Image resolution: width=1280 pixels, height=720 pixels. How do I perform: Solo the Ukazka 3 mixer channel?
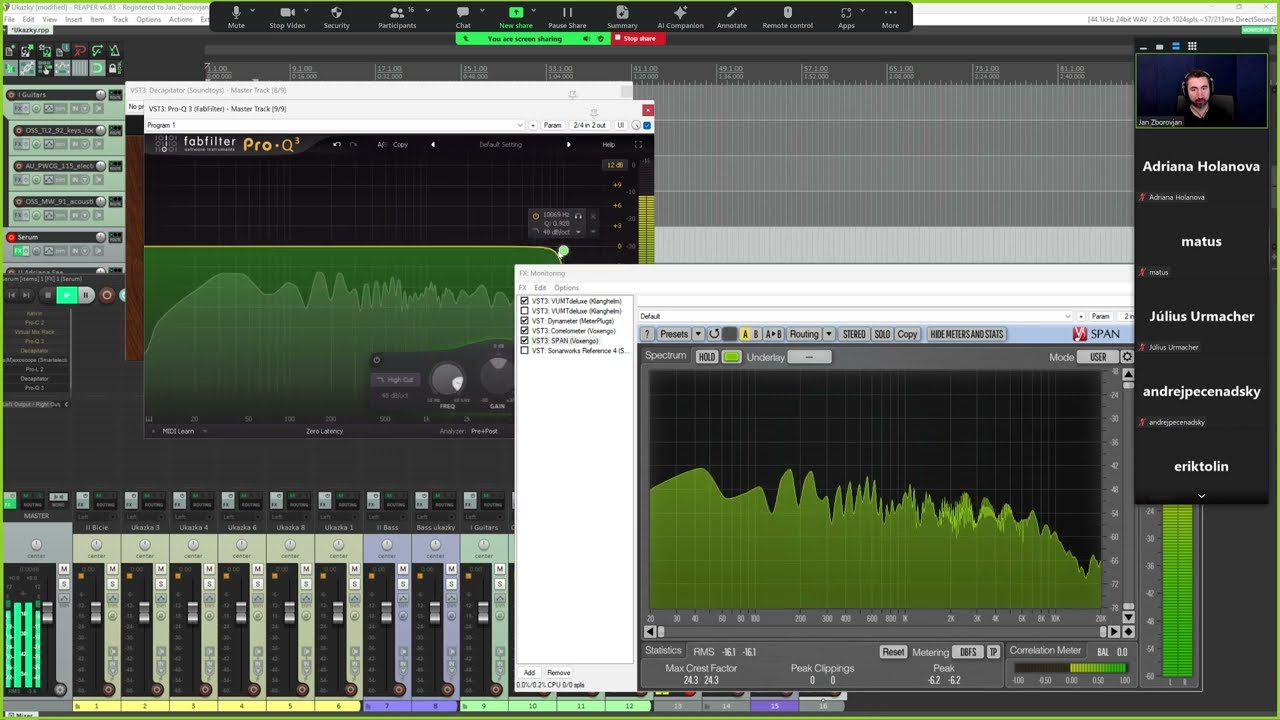click(160, 583)
